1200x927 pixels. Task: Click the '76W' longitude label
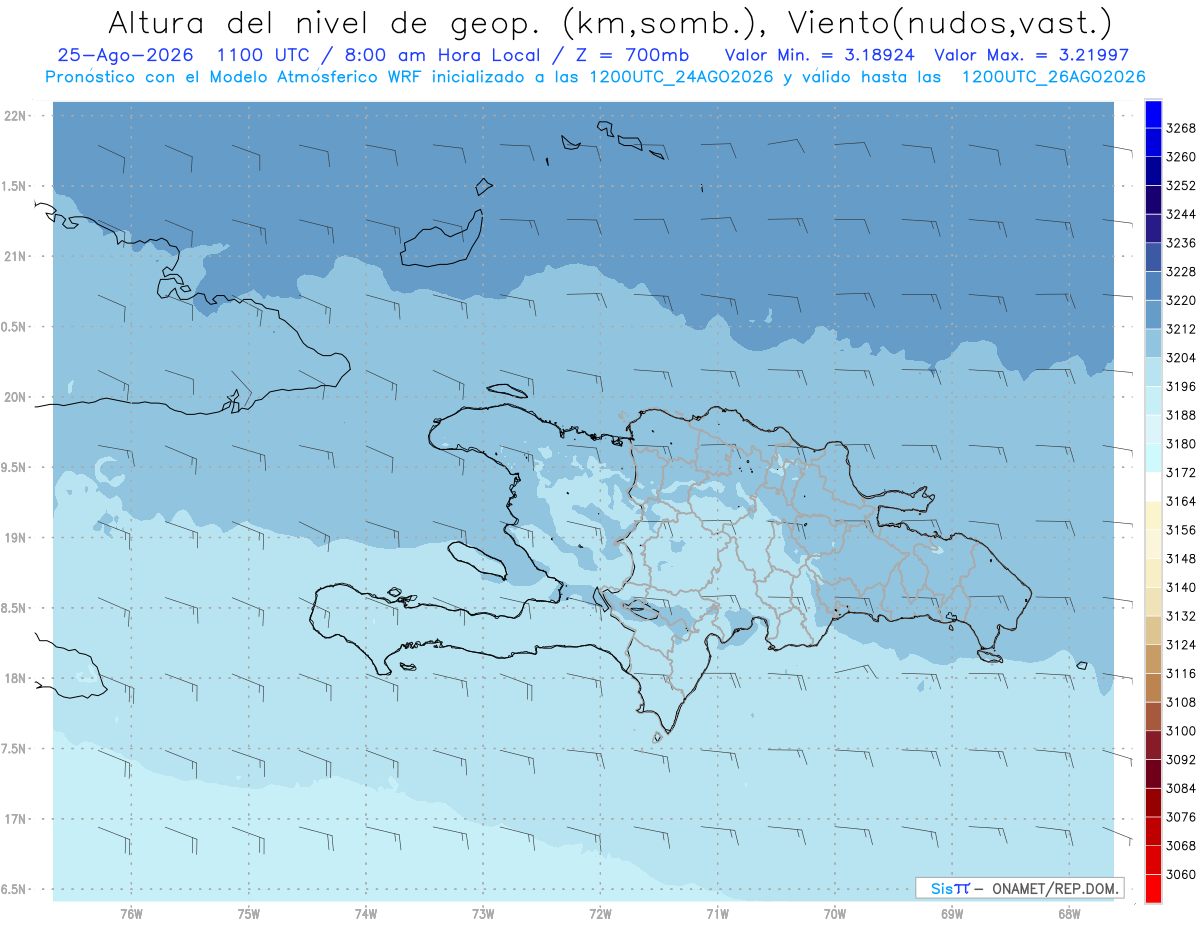coord(131,914)
